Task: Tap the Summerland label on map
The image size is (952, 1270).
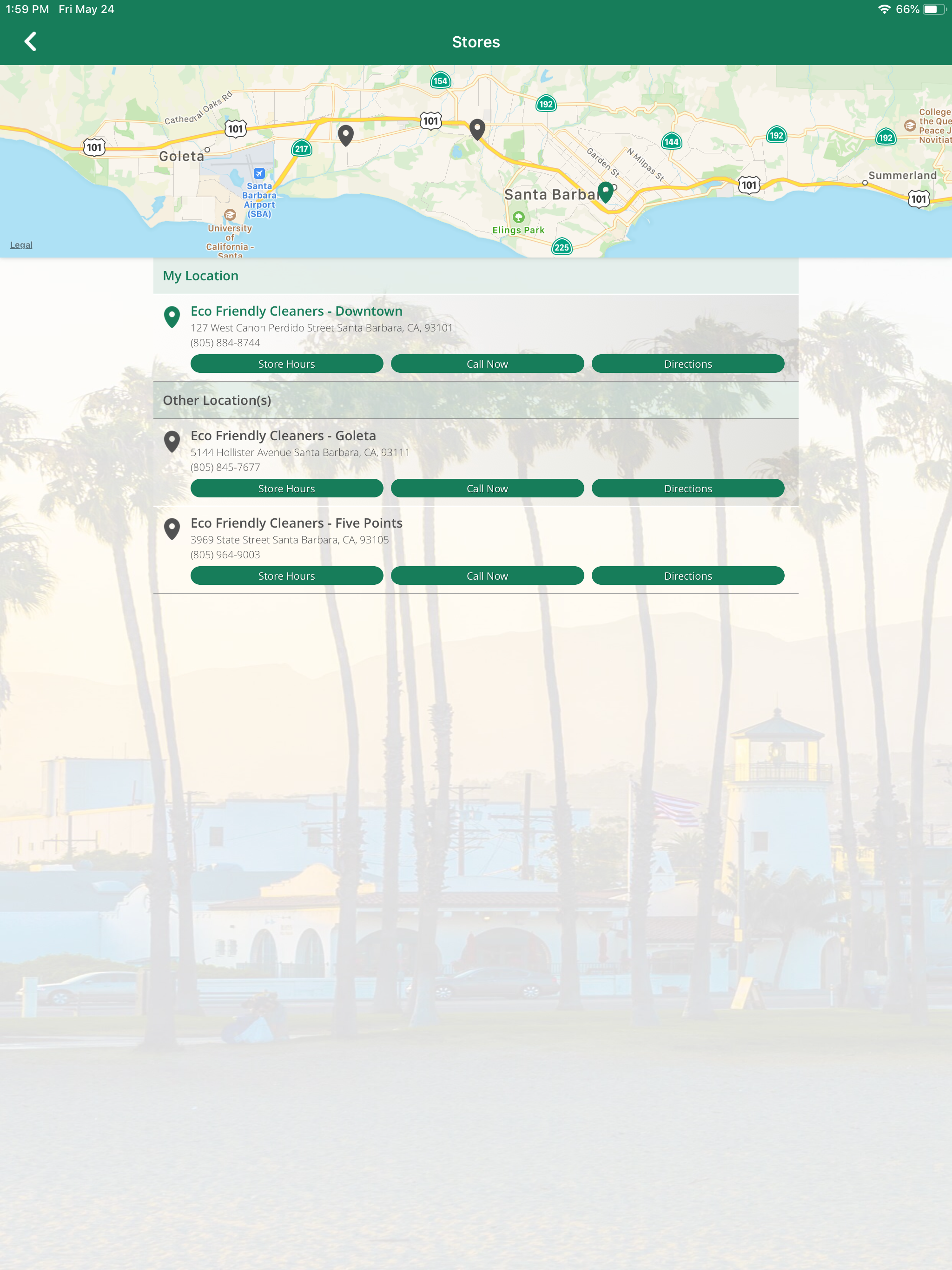Action: [x=902, y=175]
